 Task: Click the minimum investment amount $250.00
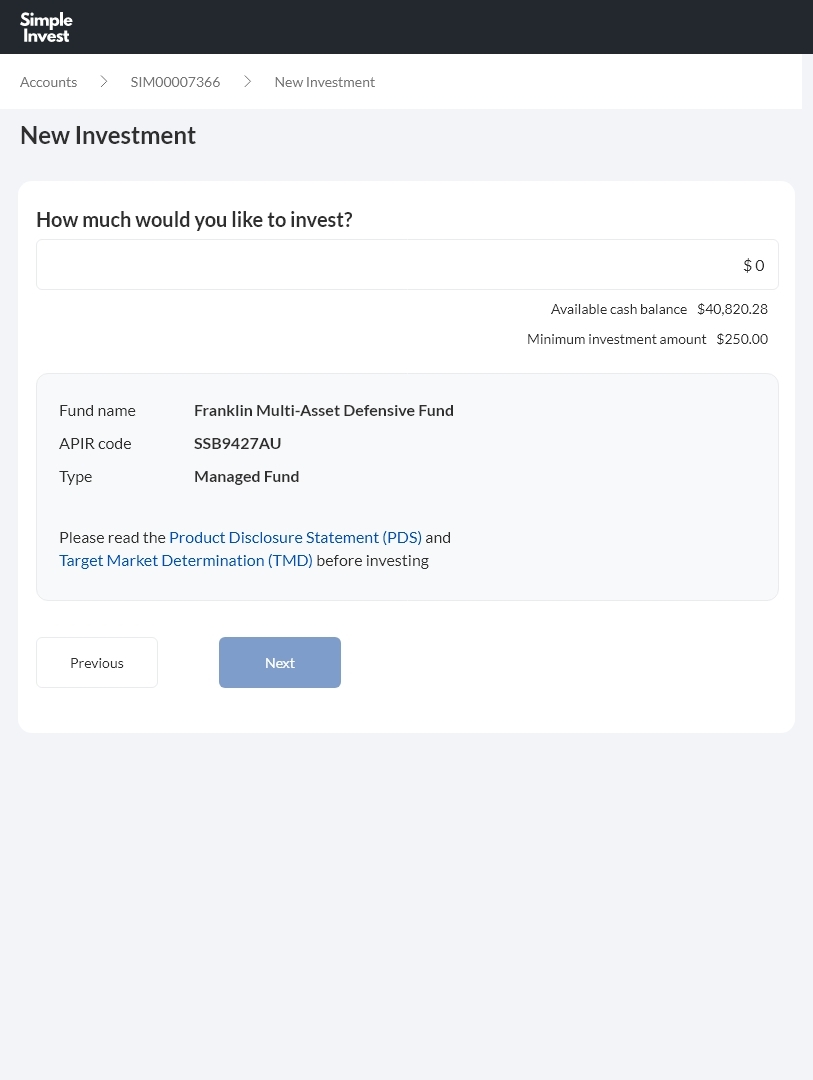tap(742, 339)
